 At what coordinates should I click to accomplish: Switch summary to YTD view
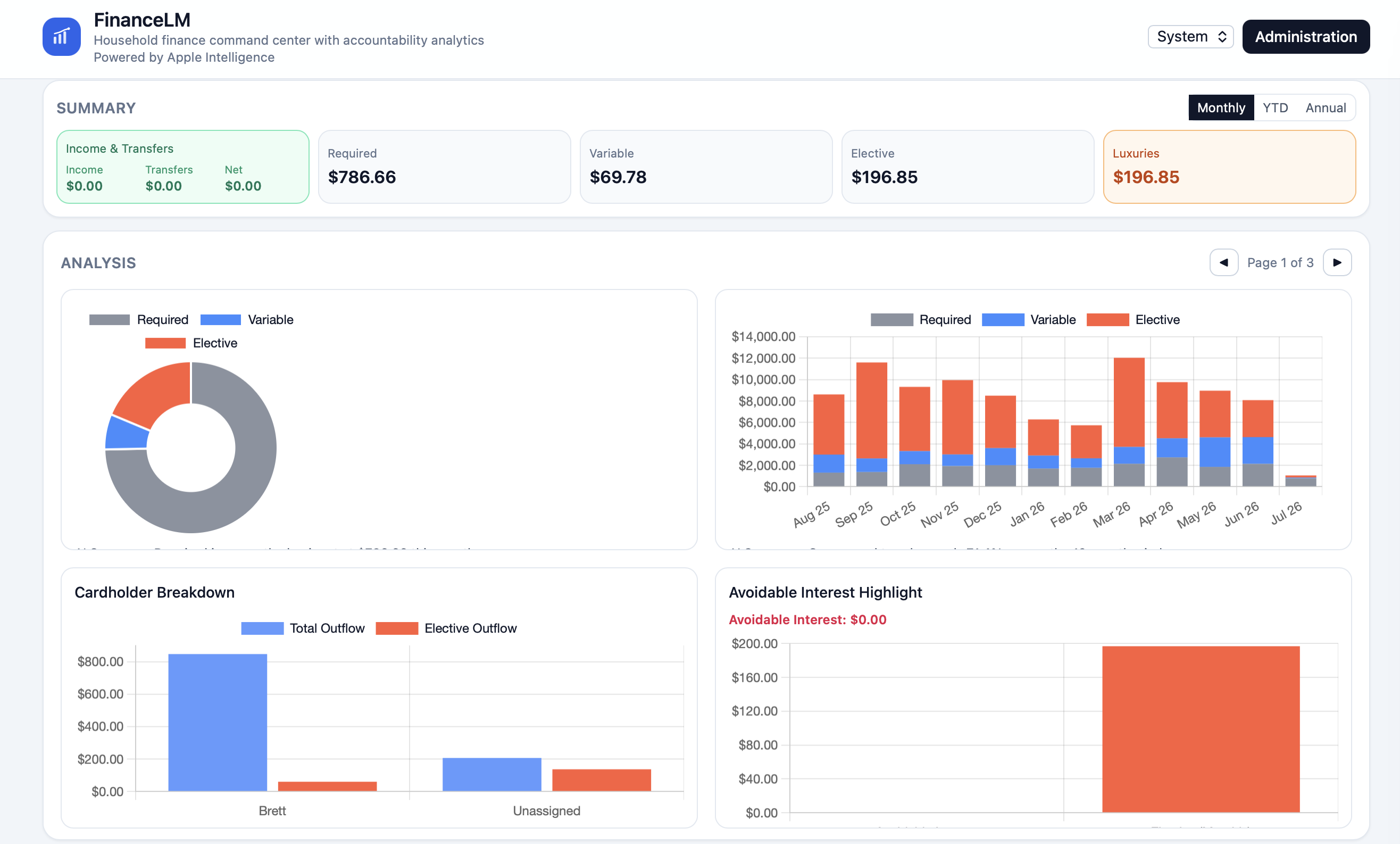1275,107
